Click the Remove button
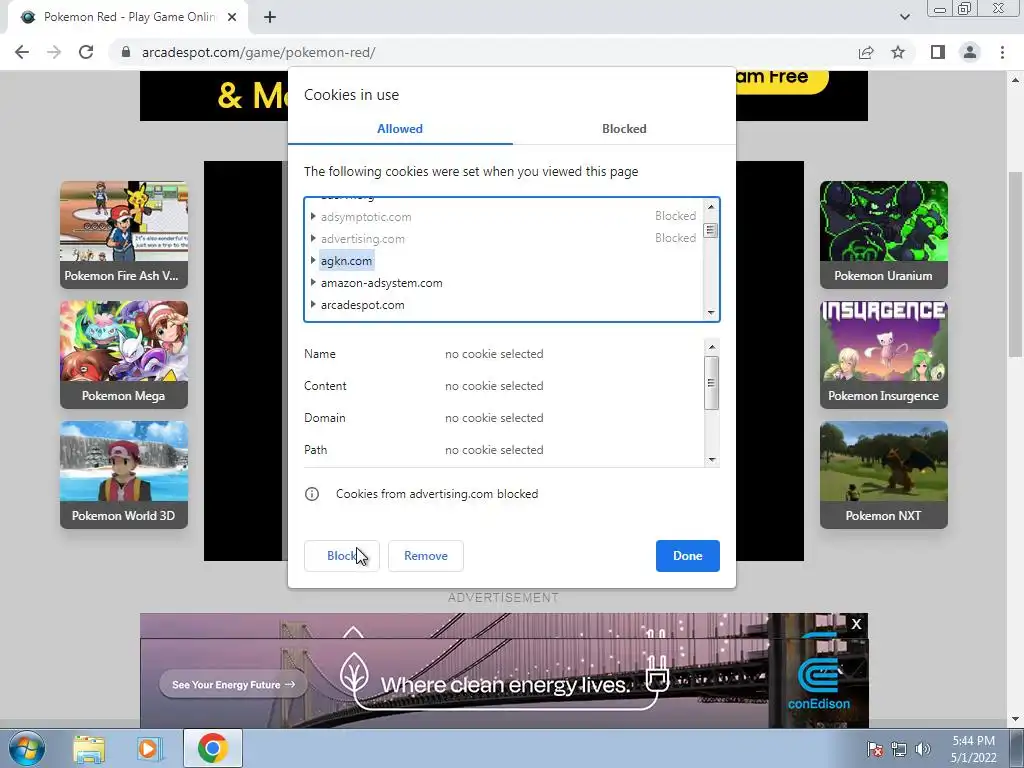 click(426, 556)
